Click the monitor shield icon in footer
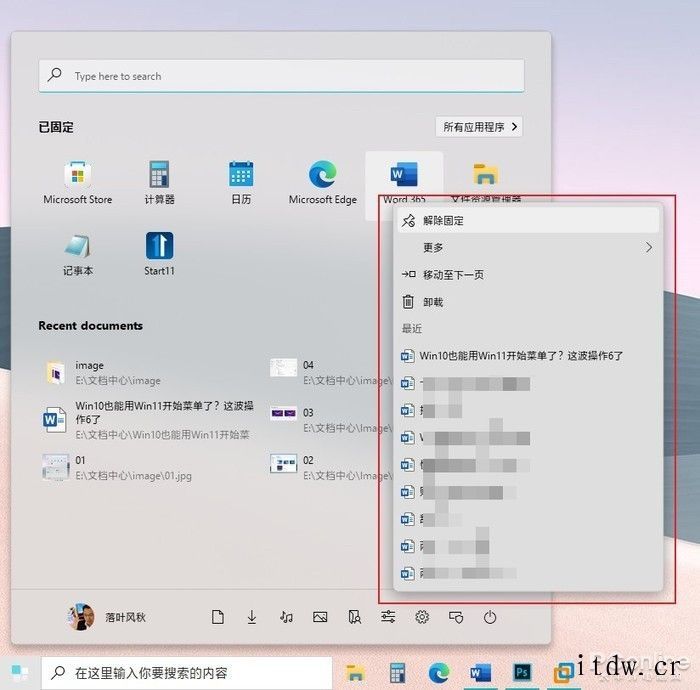700x690 pixels. pyautogui.click(x=456, y=617)
